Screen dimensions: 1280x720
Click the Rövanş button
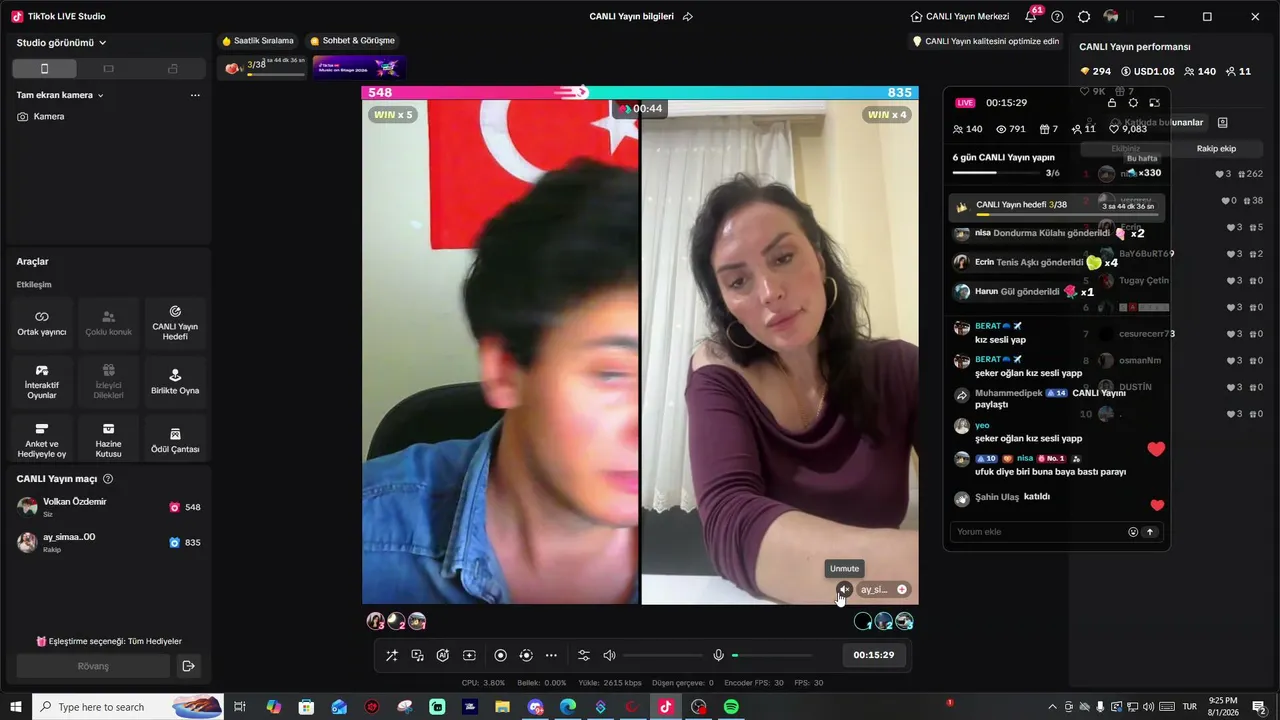(x=93, y=666)
